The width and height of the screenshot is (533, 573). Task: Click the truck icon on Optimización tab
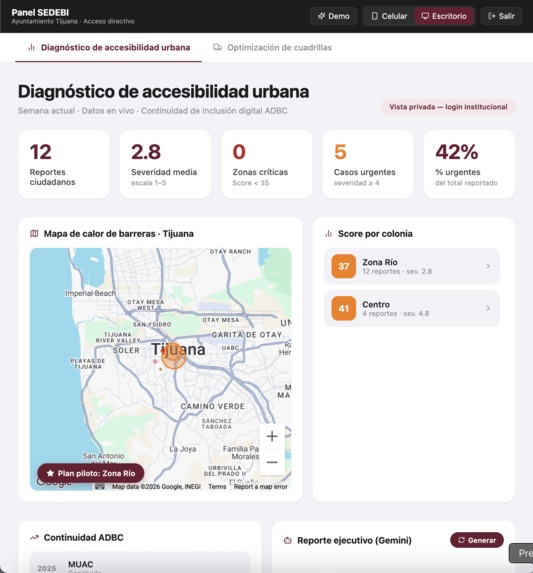[x=217, y=47]
